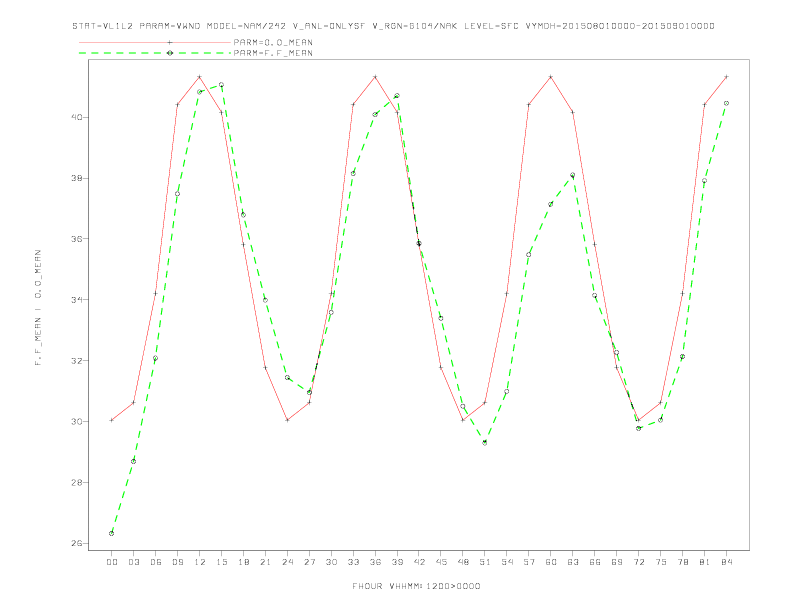
Task: Click the x-axis forecast hour label 24
Action: (x=287, y=562)
